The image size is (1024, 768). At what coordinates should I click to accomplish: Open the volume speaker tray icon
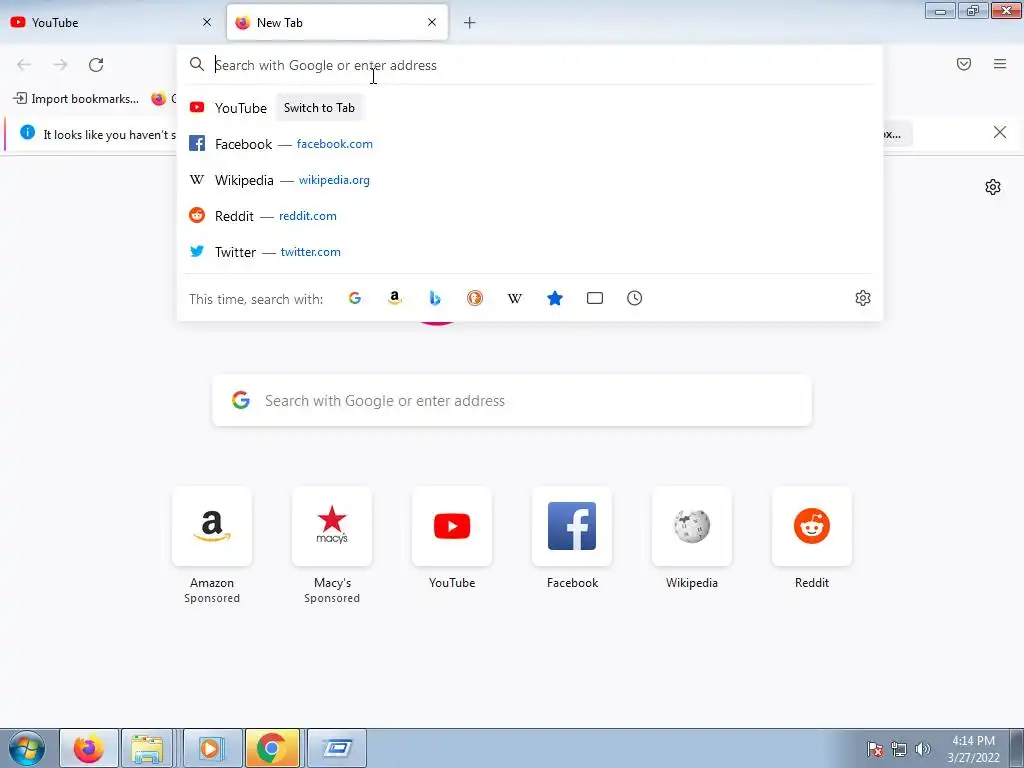[x=922, y=749]
